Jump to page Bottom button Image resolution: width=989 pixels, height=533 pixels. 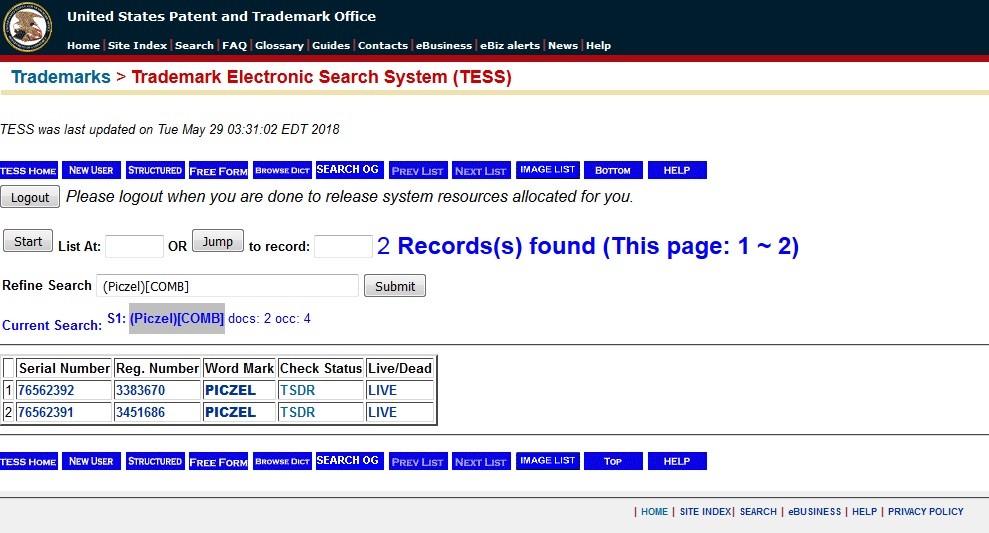(x=613, y=170)
